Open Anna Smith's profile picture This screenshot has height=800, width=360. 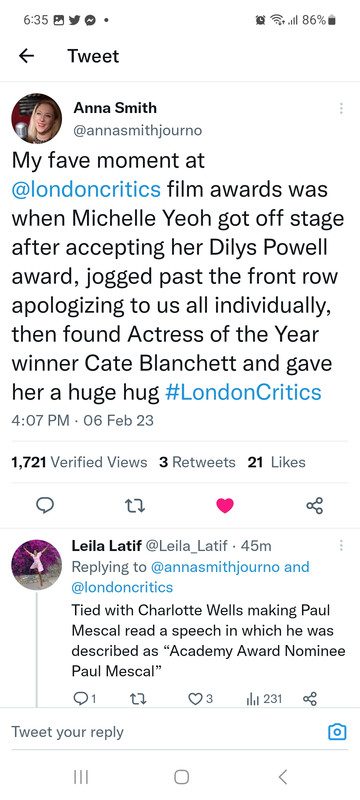pyautogui.click(x=36, y=118)
